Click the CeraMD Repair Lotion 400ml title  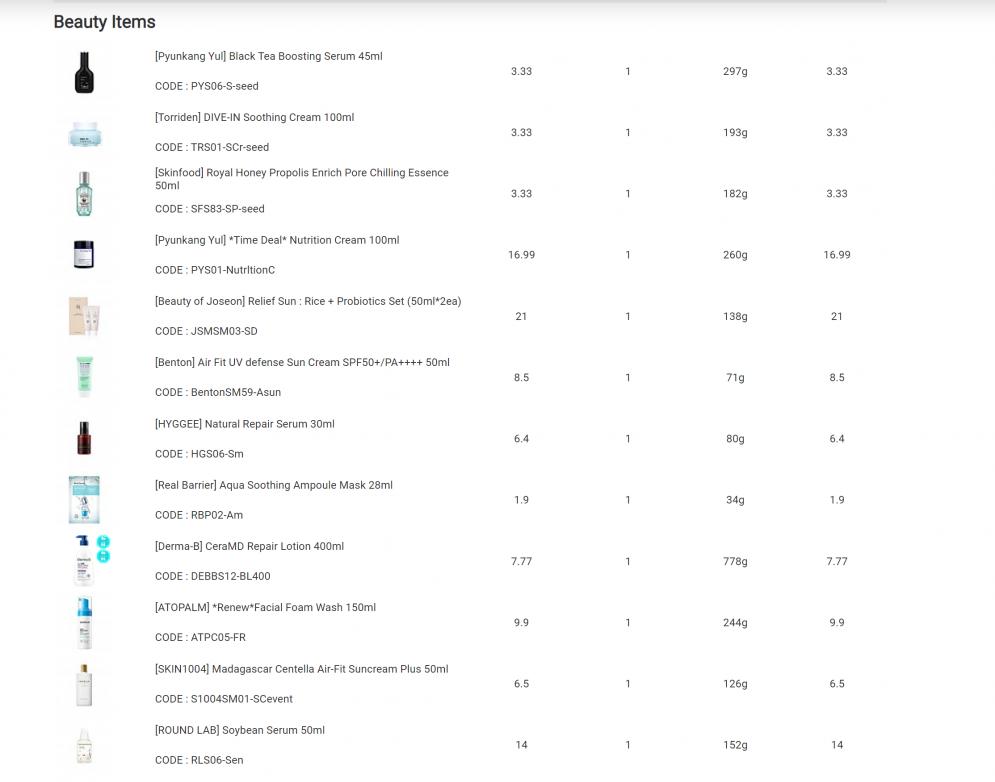pyautogui.click(x=249, y=547)
